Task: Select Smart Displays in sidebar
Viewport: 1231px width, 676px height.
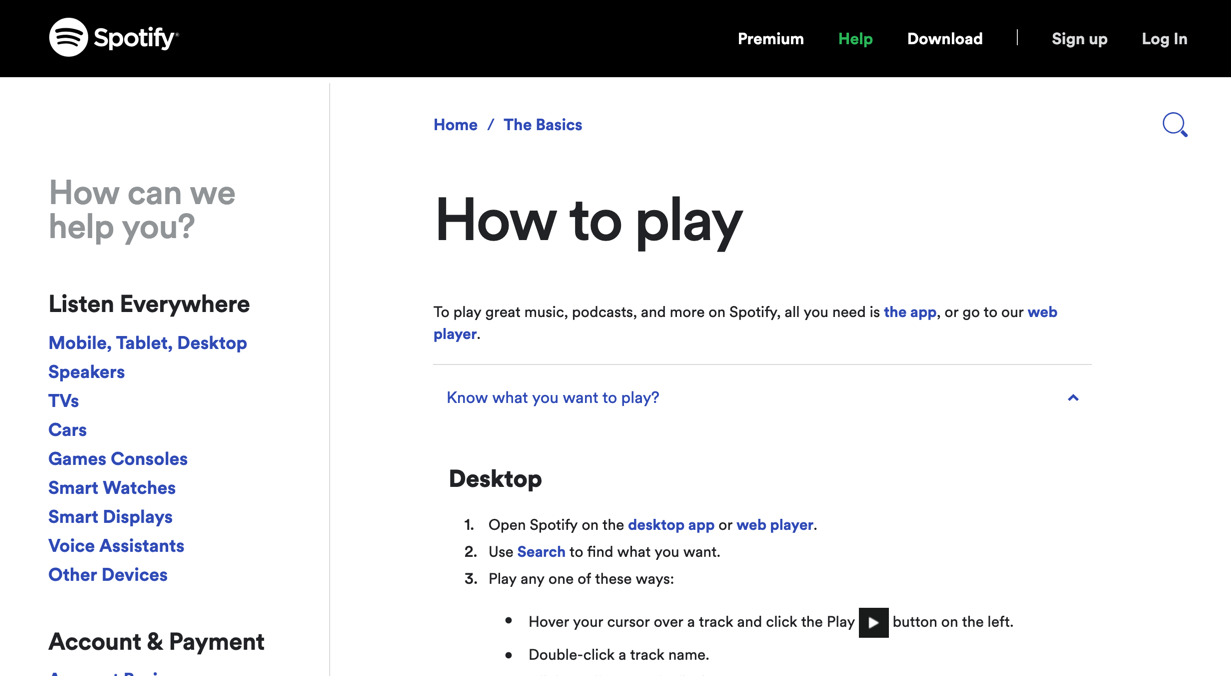Action: [110, 517]
